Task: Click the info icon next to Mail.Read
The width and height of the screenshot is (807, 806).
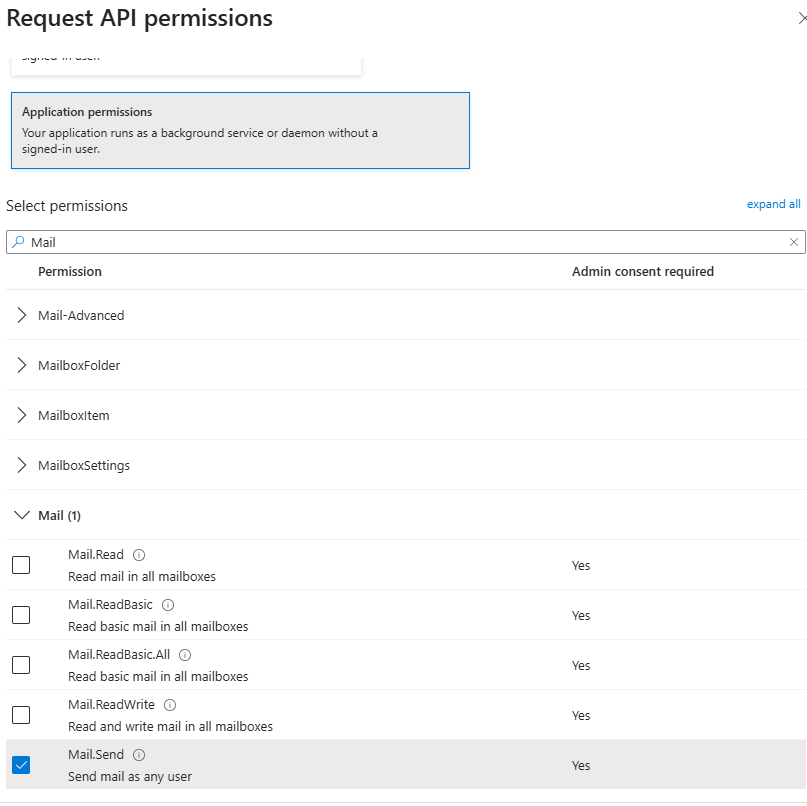Action: pos(139,555)
